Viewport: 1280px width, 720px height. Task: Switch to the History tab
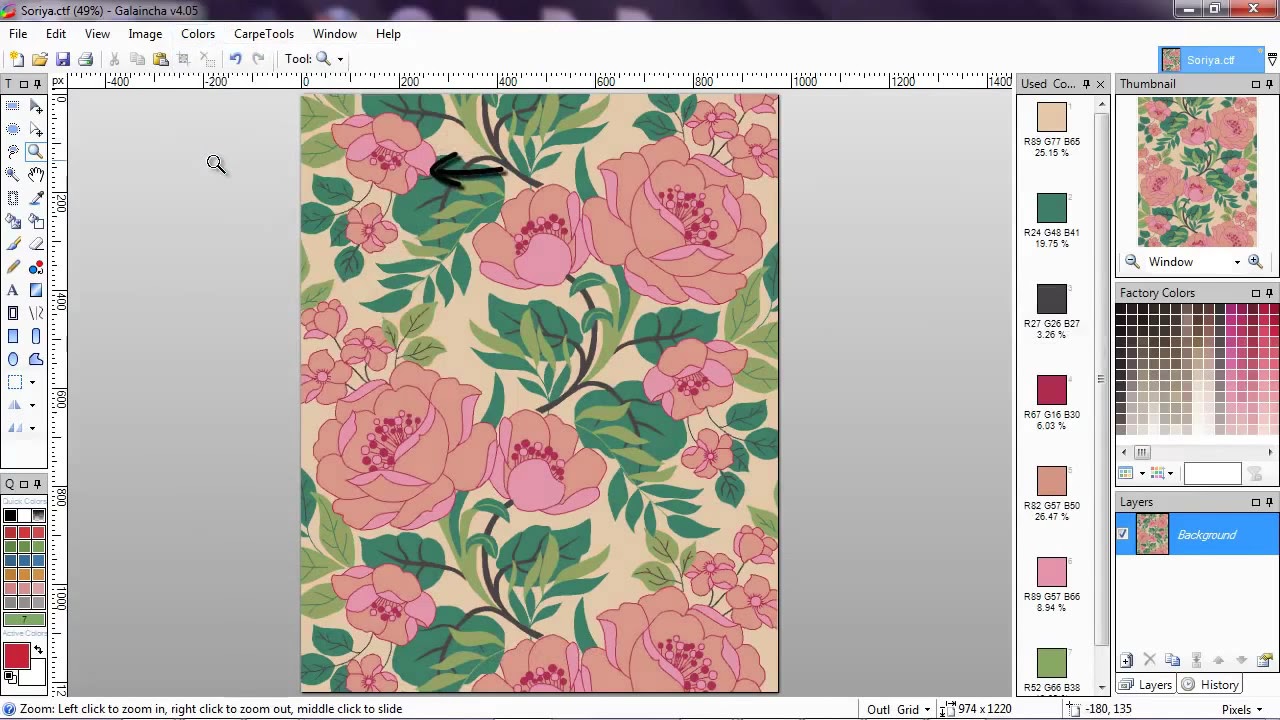pos(1210,685)
